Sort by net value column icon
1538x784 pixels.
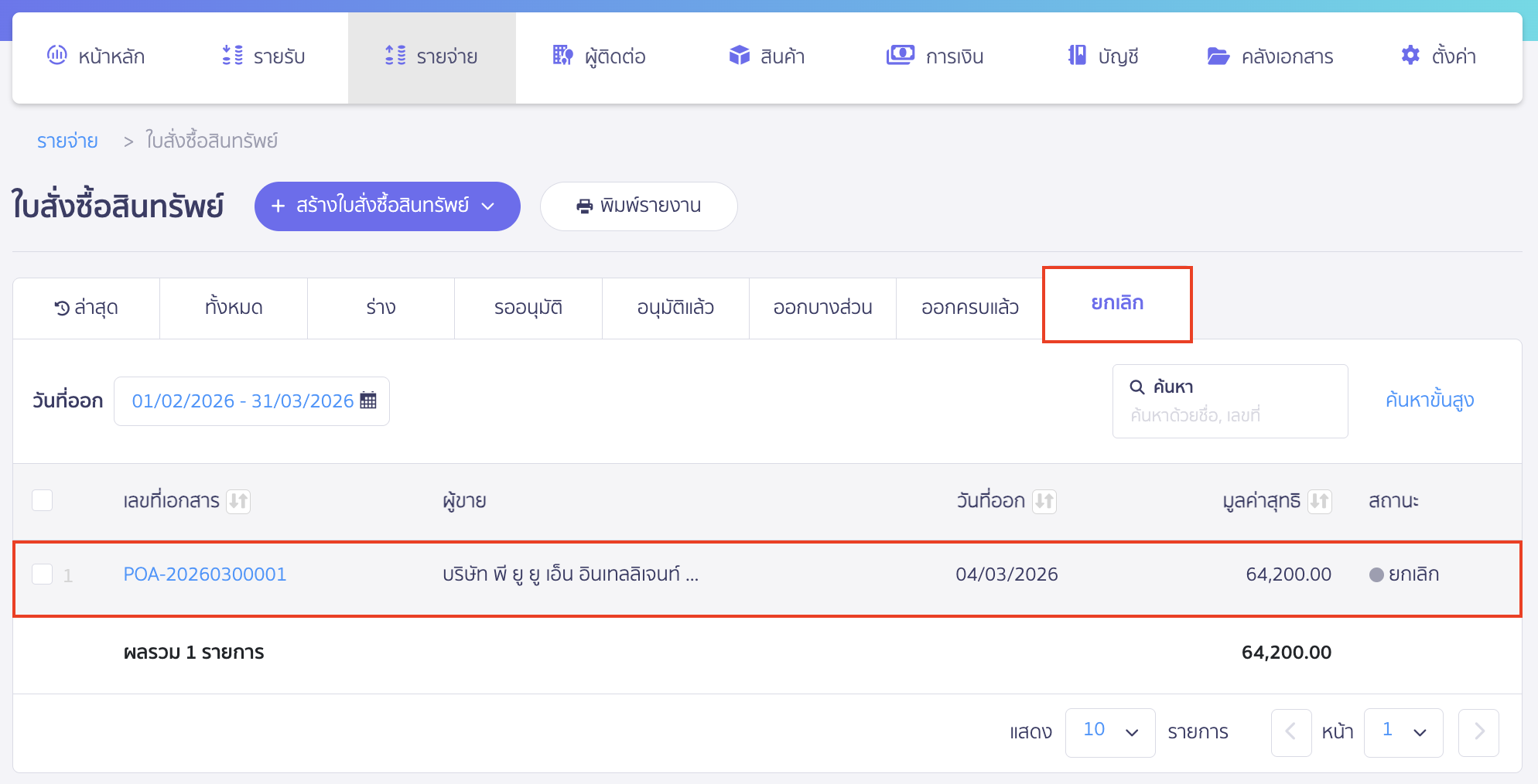tap(1319, 501)
